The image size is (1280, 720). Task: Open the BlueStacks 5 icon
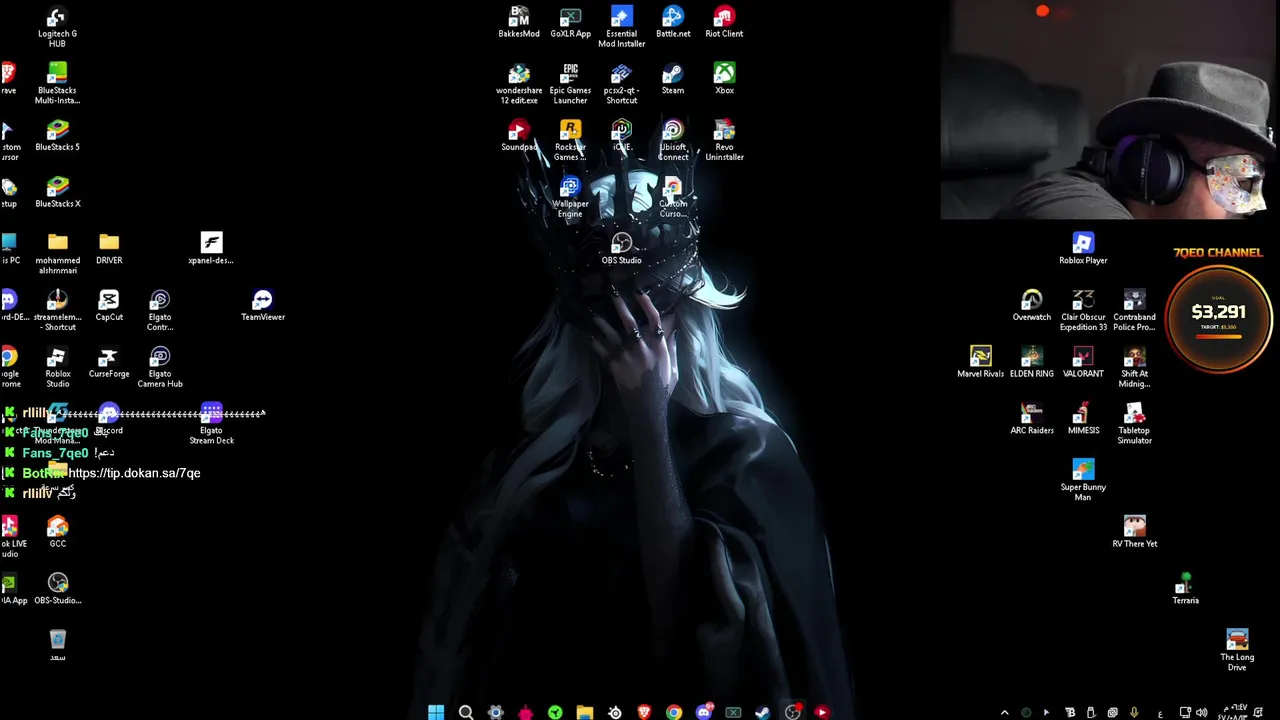(x=57, y=136)
